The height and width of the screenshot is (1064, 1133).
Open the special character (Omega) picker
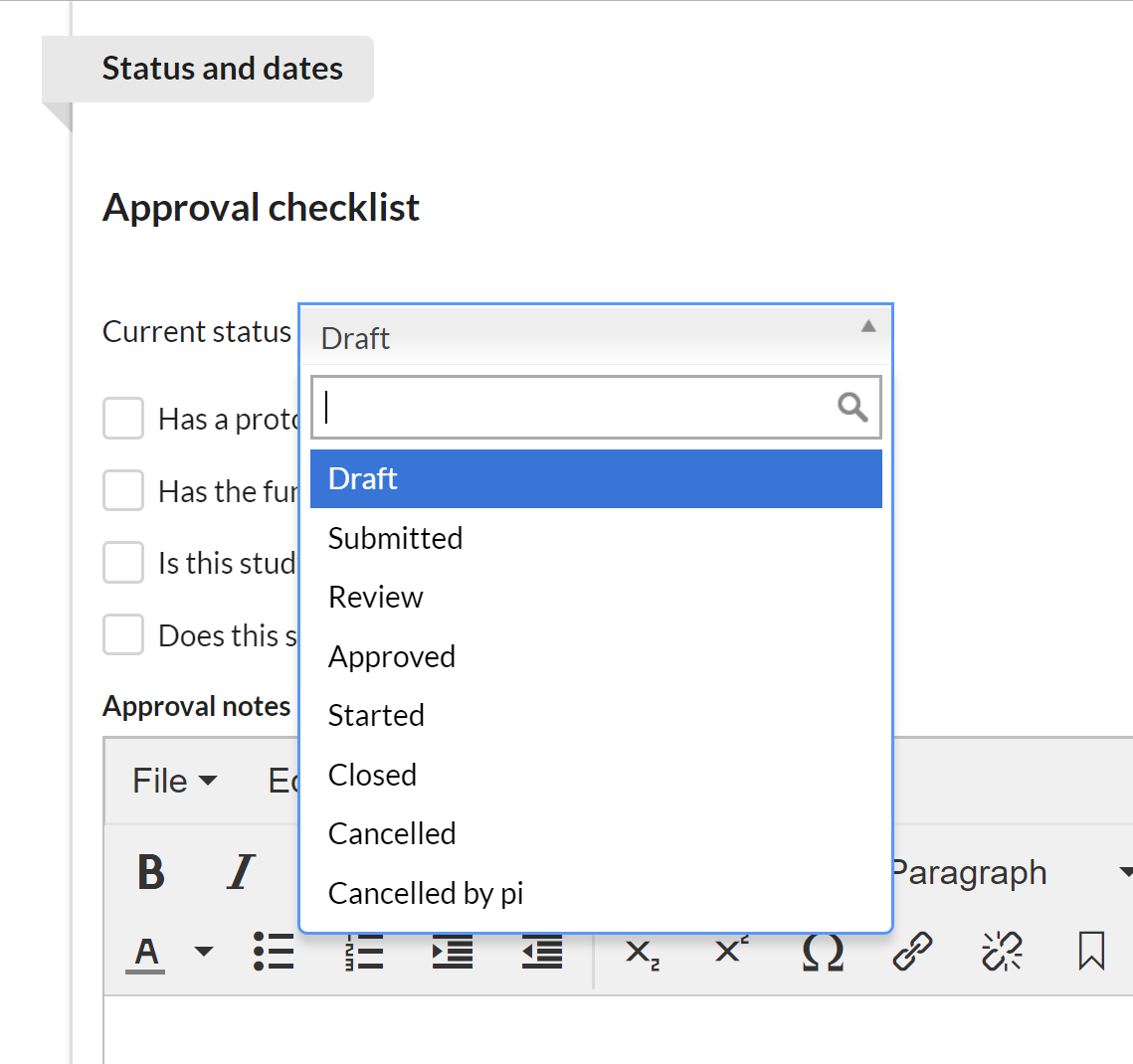click(823, 952)
